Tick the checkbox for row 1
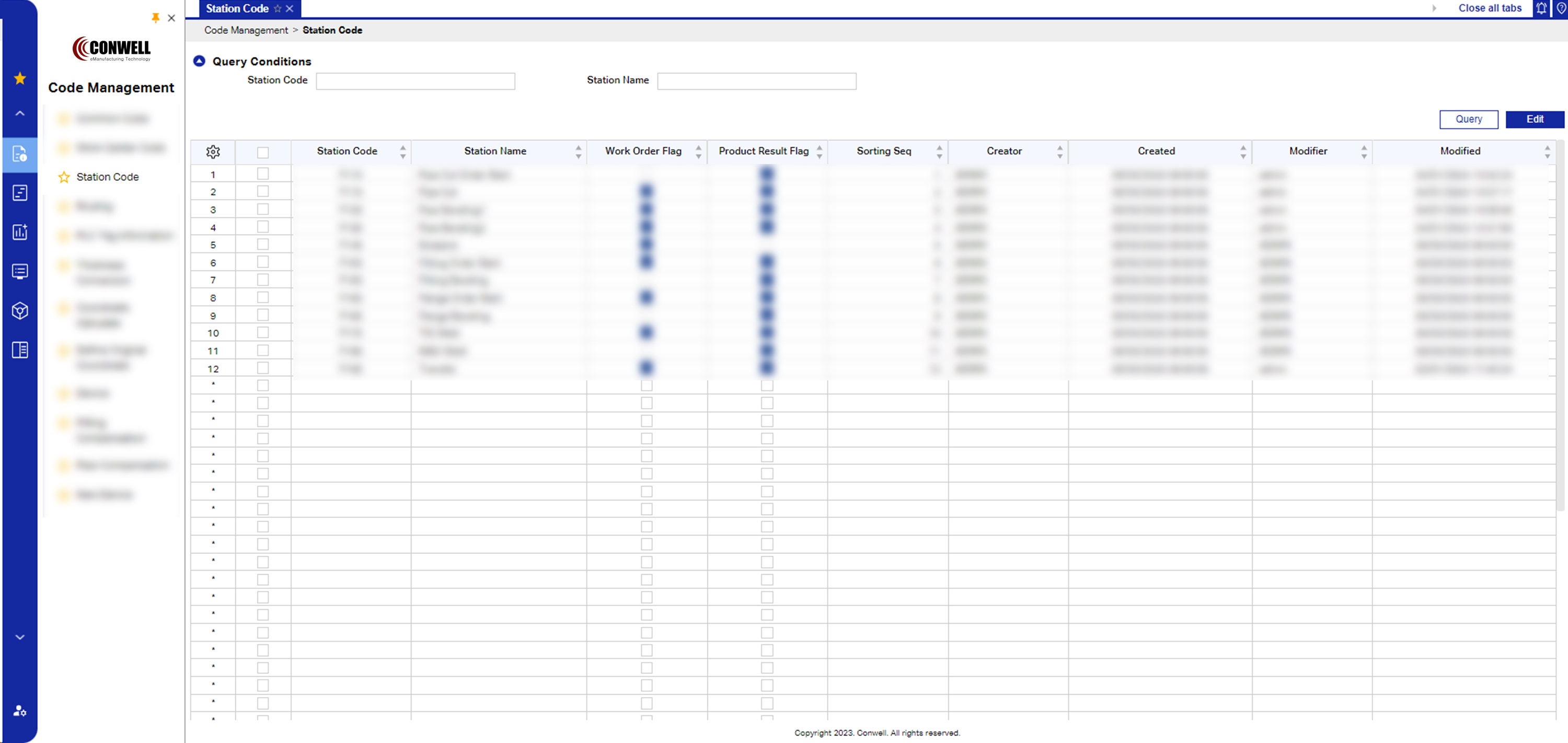This screenshot has height=743, width=1568. click(263, 174)
